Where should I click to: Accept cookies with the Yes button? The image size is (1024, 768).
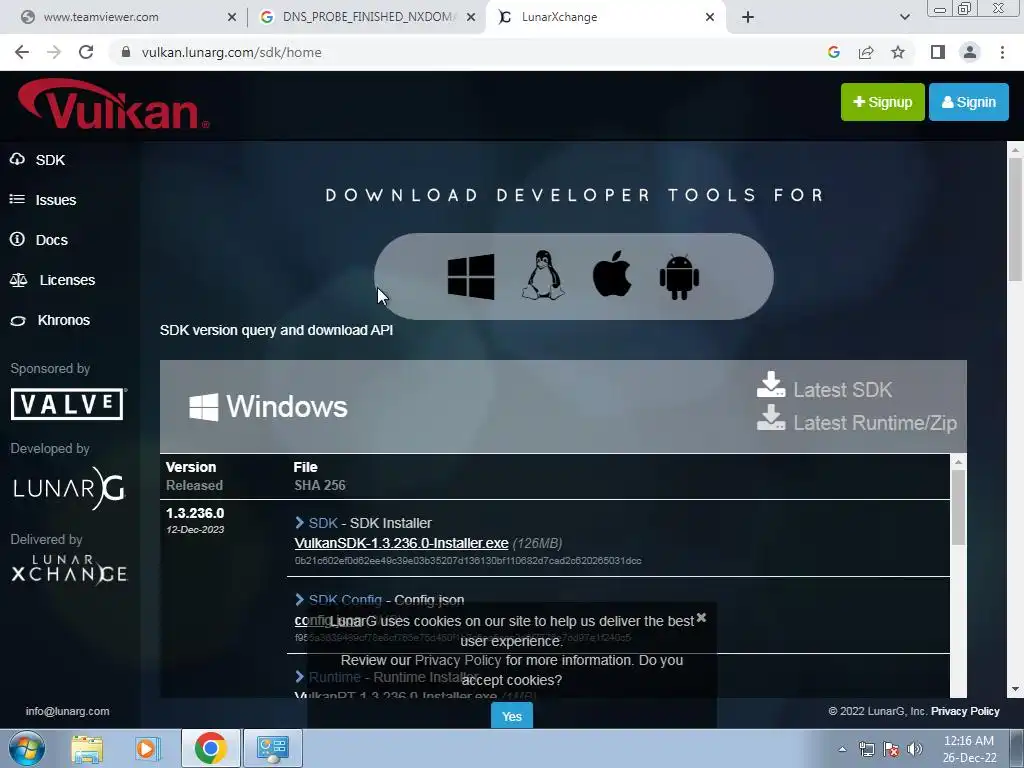click(x=512, y=716)
